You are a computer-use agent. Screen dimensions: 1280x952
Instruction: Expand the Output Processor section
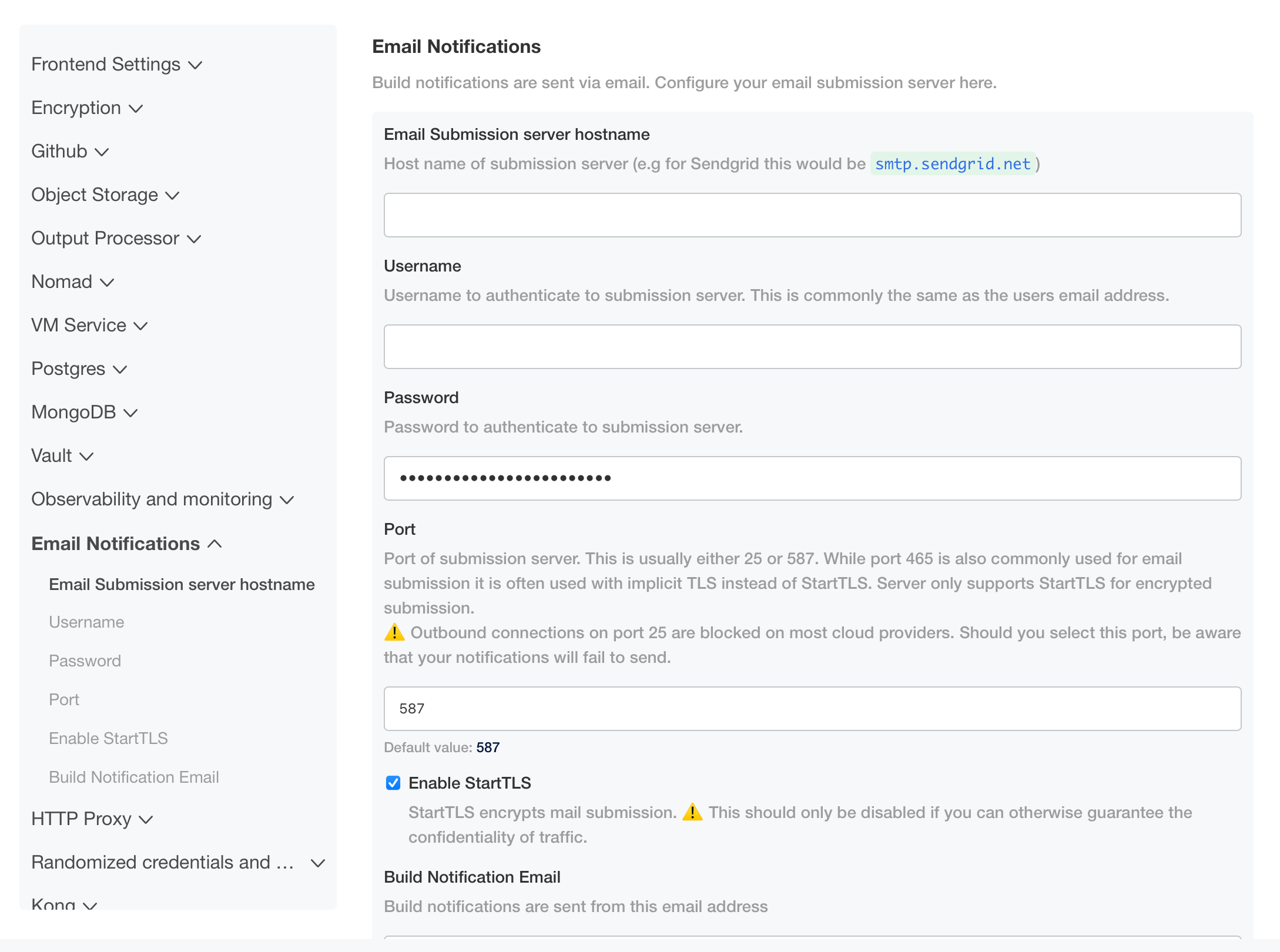(116, 238)
